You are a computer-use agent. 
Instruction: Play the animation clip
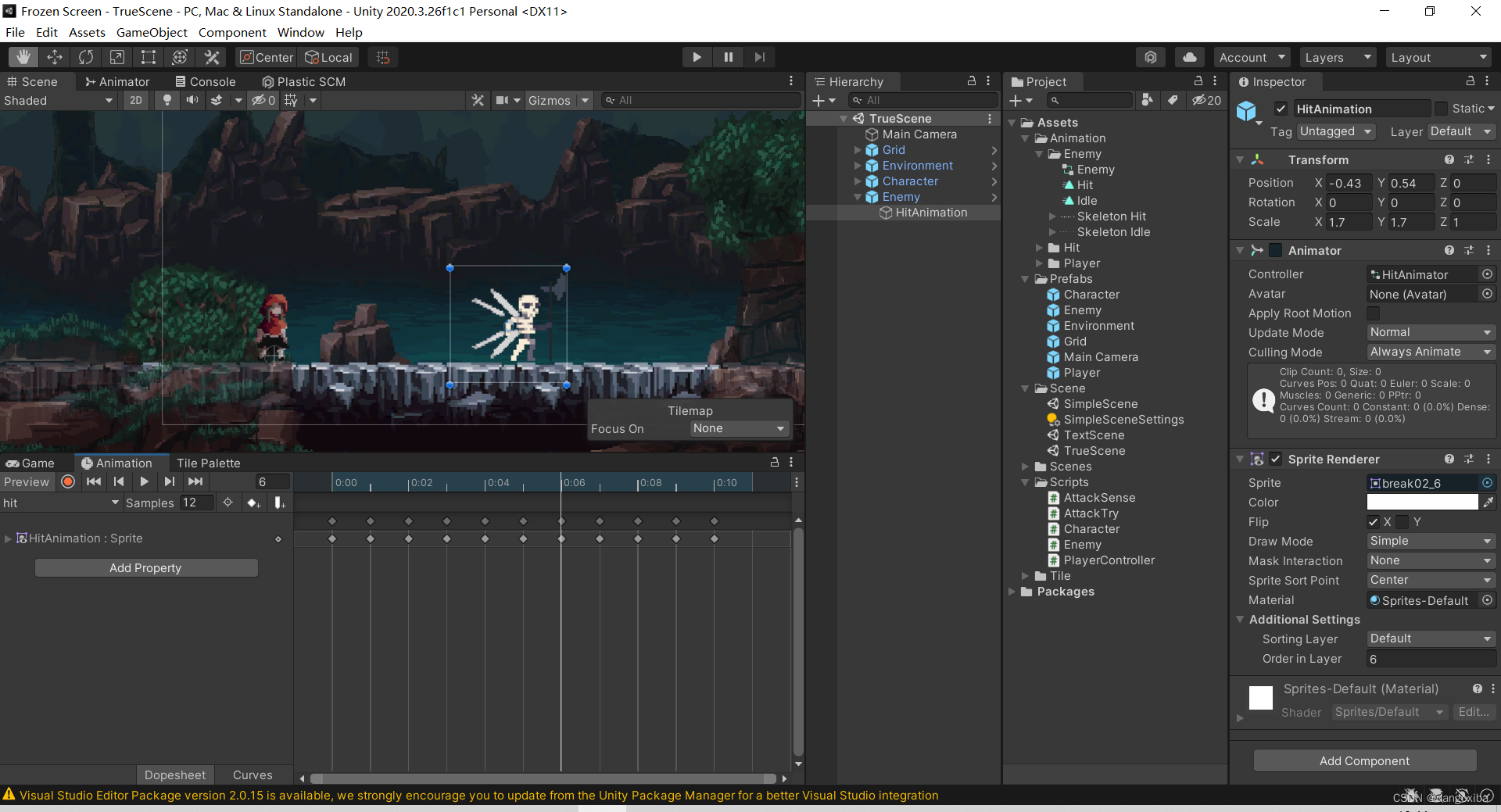(x=144, y=481)
